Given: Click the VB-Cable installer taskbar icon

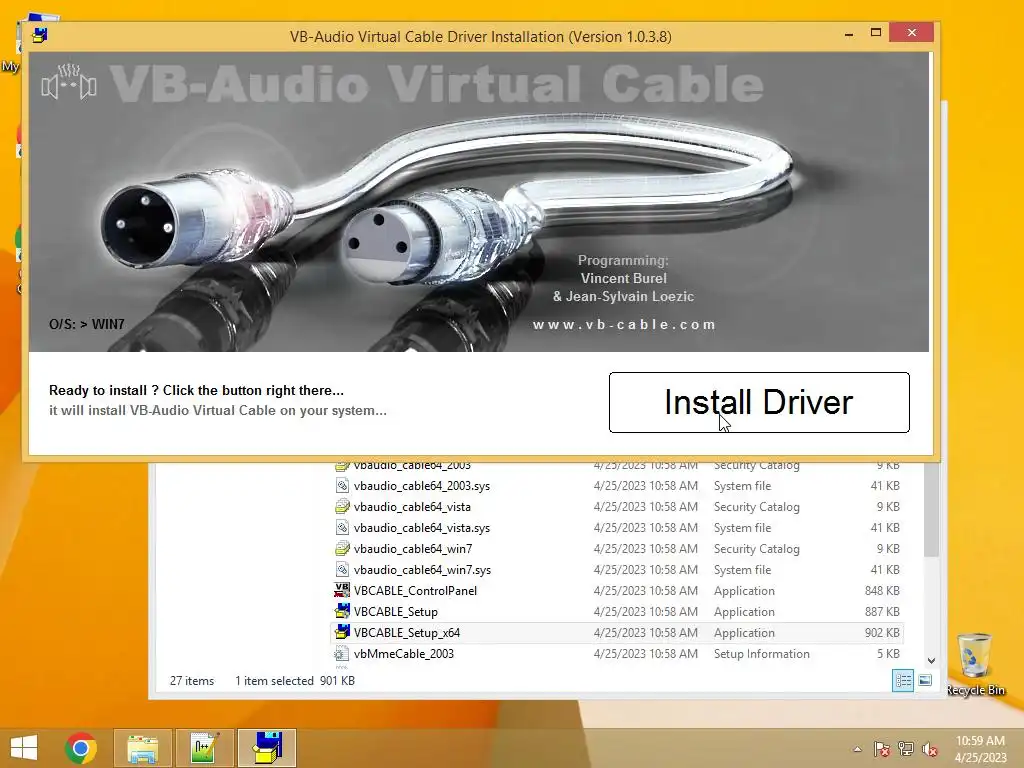Looking at the screenshot, I should 267,748.
